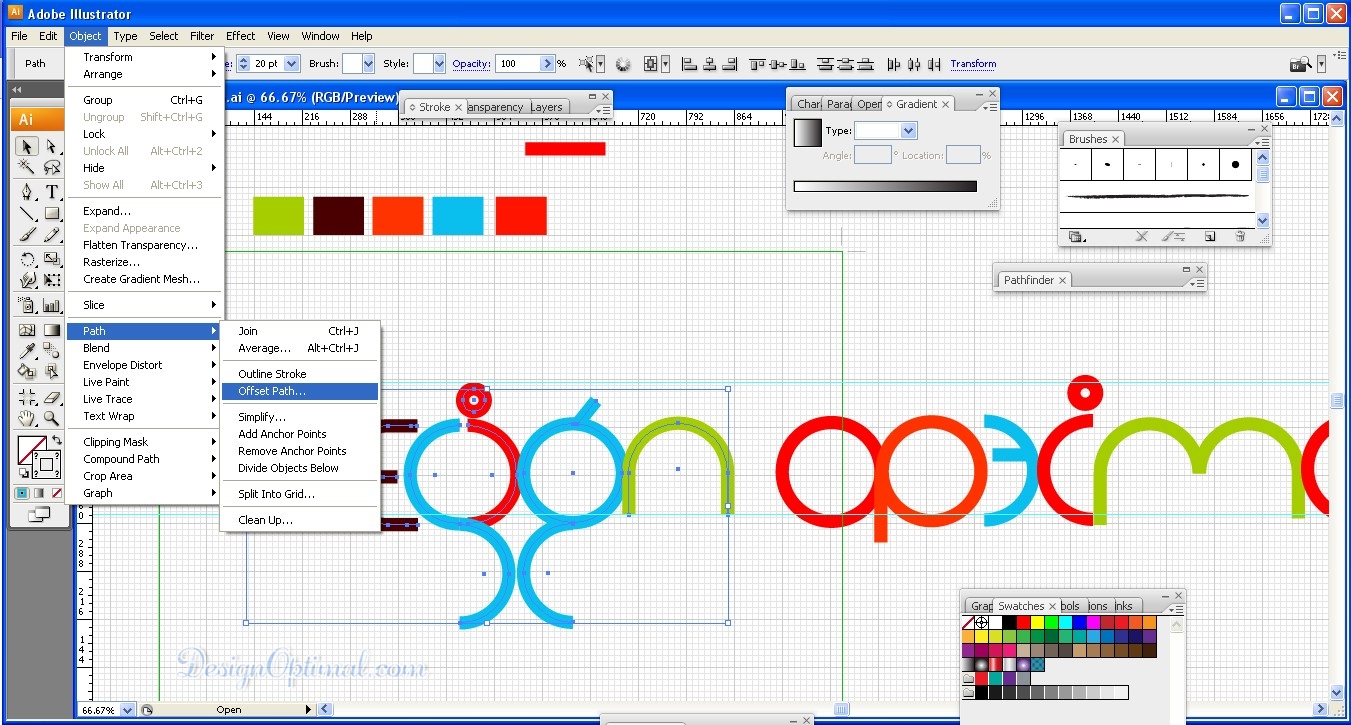Pick the Scale tool
The height and width of the screenshot is (725, 1351).
(51, 260)
